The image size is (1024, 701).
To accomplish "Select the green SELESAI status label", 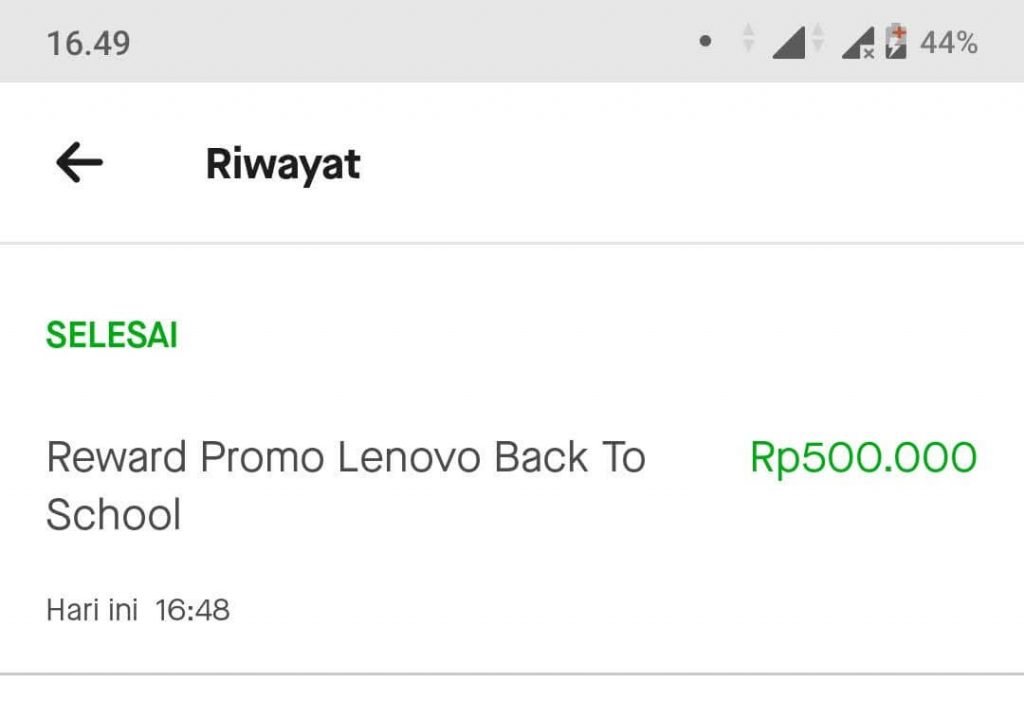I will coord(112,335).
